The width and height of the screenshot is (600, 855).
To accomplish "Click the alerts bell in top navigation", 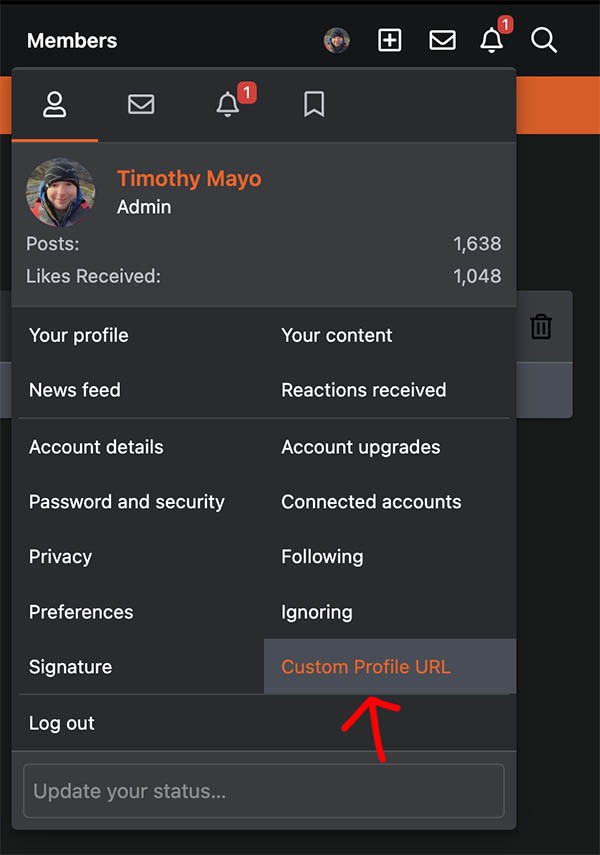I will point(491,40).
